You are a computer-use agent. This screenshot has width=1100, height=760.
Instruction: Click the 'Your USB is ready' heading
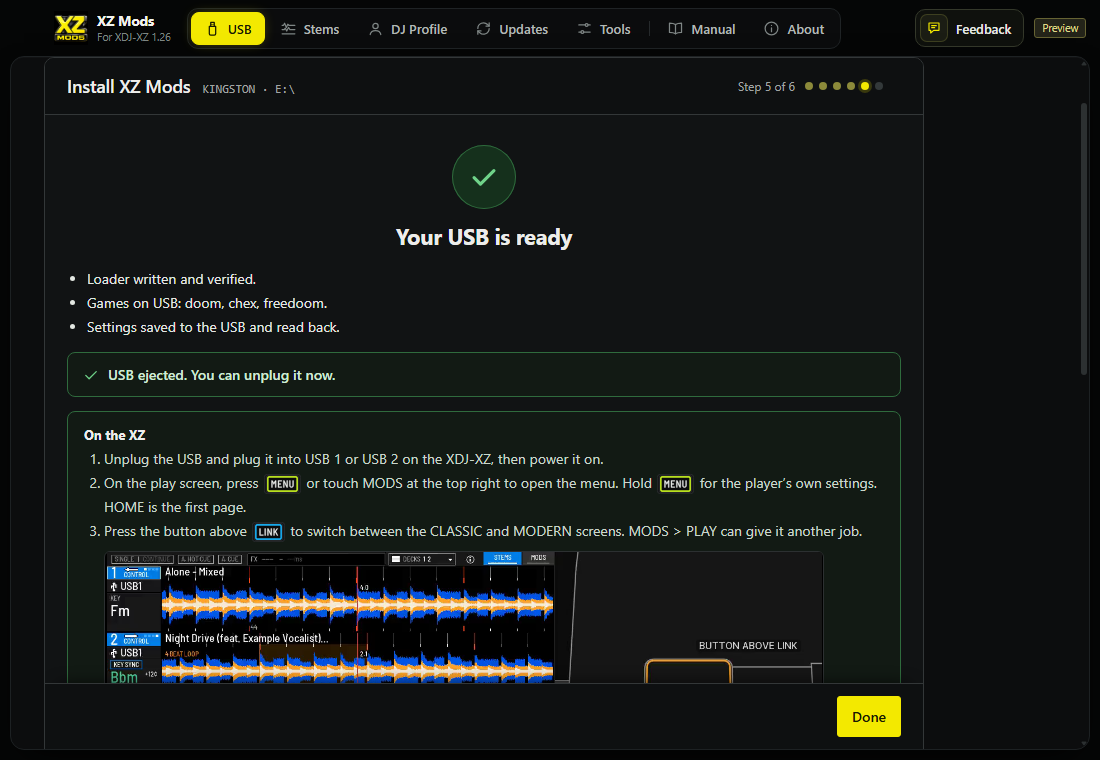(x=484, y=237)
